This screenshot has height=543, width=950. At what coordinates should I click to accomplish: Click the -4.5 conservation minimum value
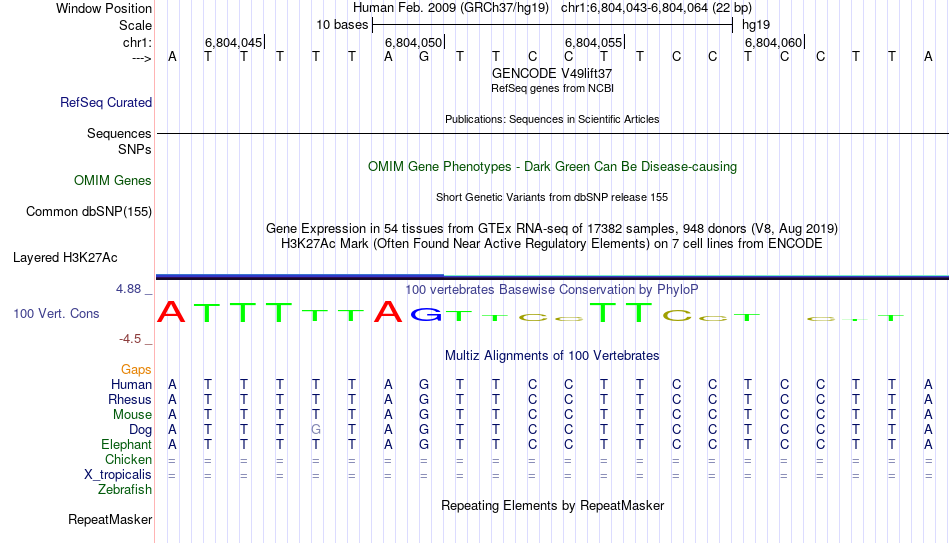(130, 339)
